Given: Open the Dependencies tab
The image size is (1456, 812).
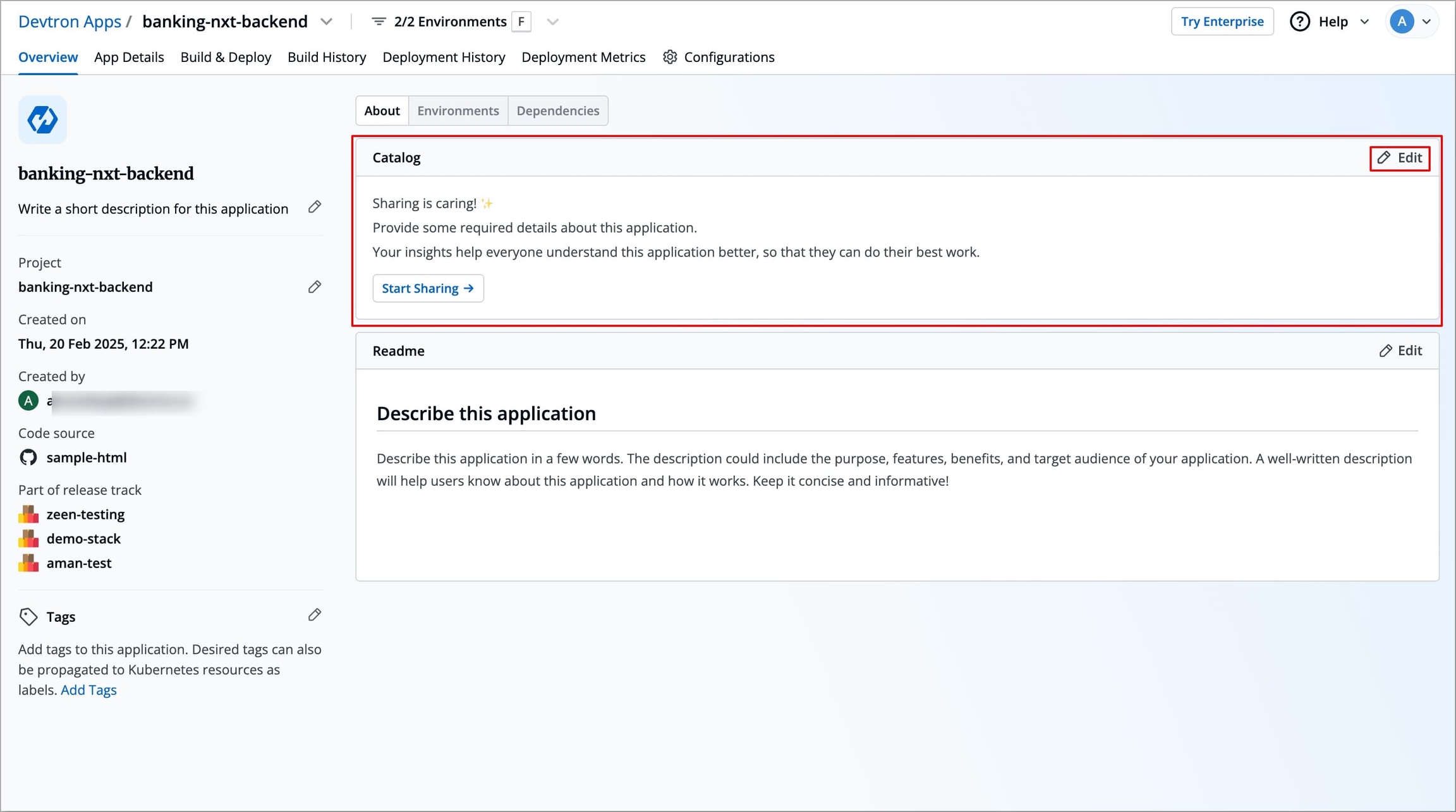Looking at the screenshot, I should 558,111.
